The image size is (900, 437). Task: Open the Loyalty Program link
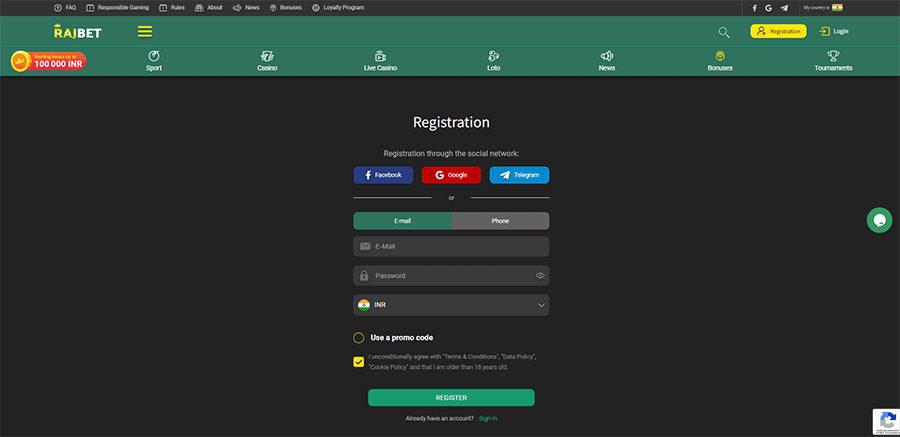tap(338, 8)
